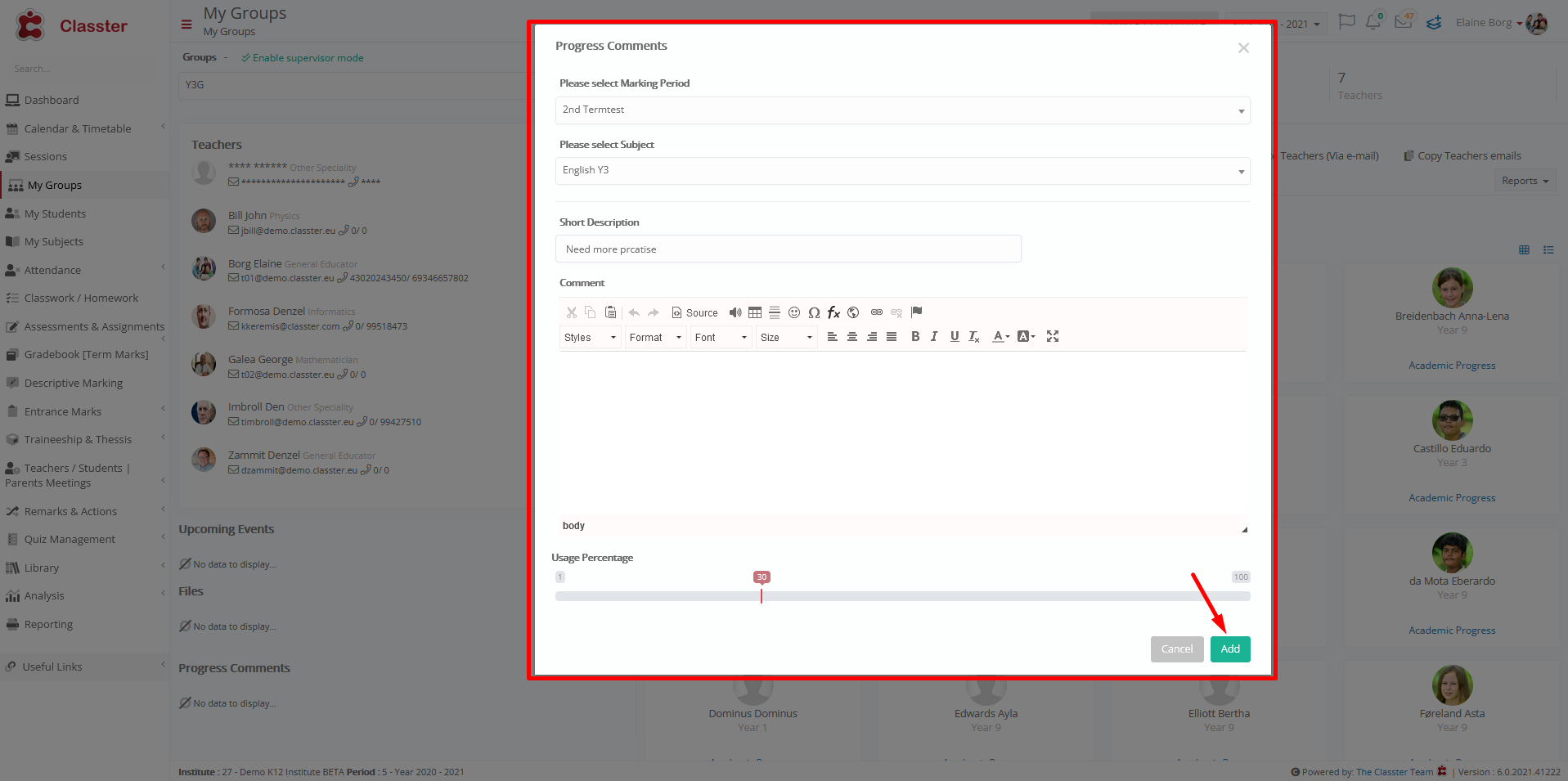Open My Students in the sidebar

coord(55,214)
